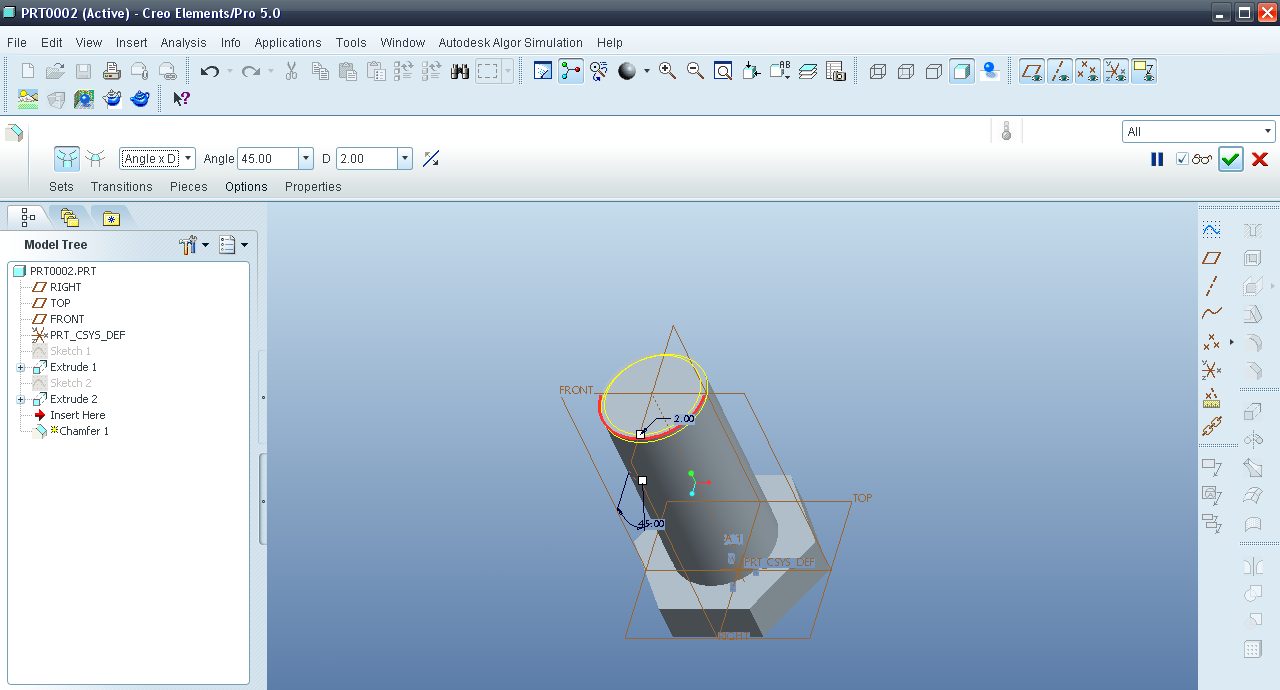The width and height of the screenshot is (1280, 690).
Task: Select Chamfer 1 in Model Tree
Action: (84, 431)
